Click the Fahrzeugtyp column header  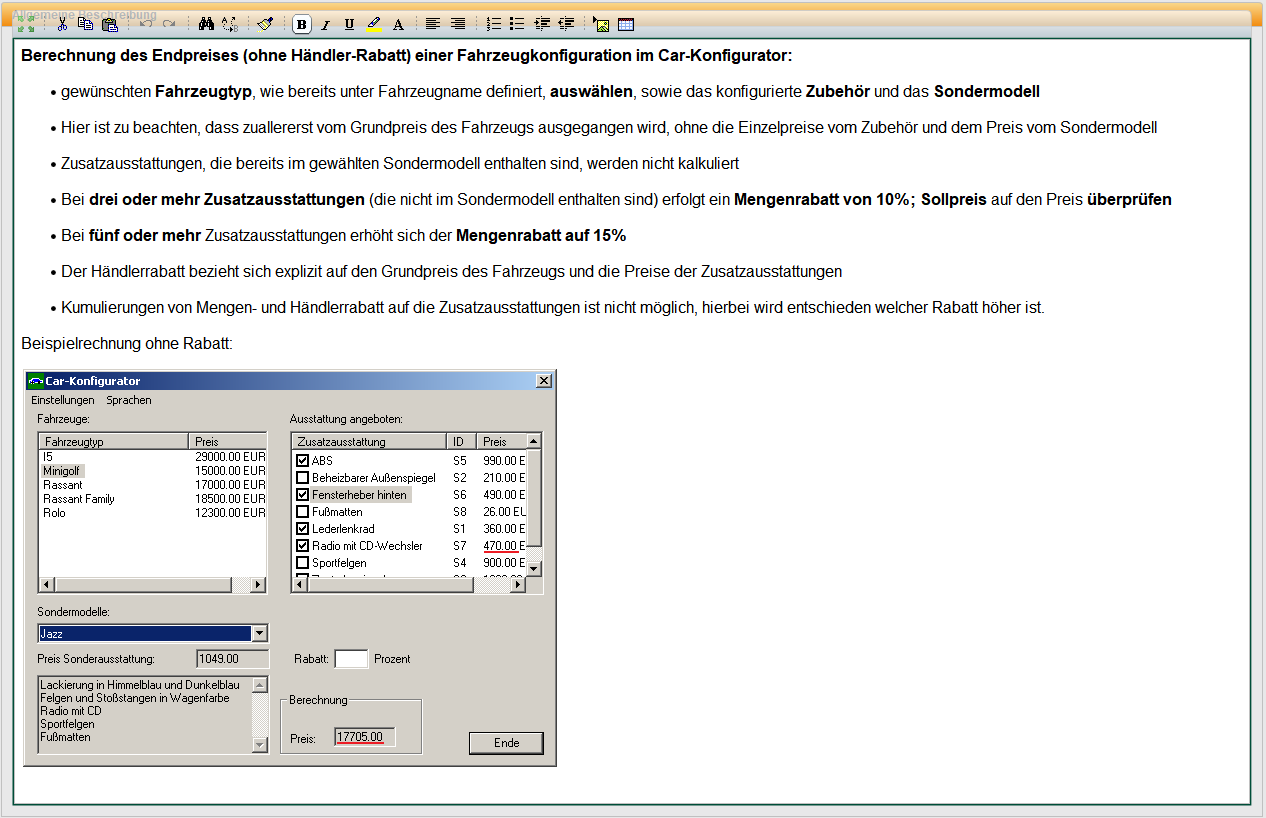click(x=113, y=441)
